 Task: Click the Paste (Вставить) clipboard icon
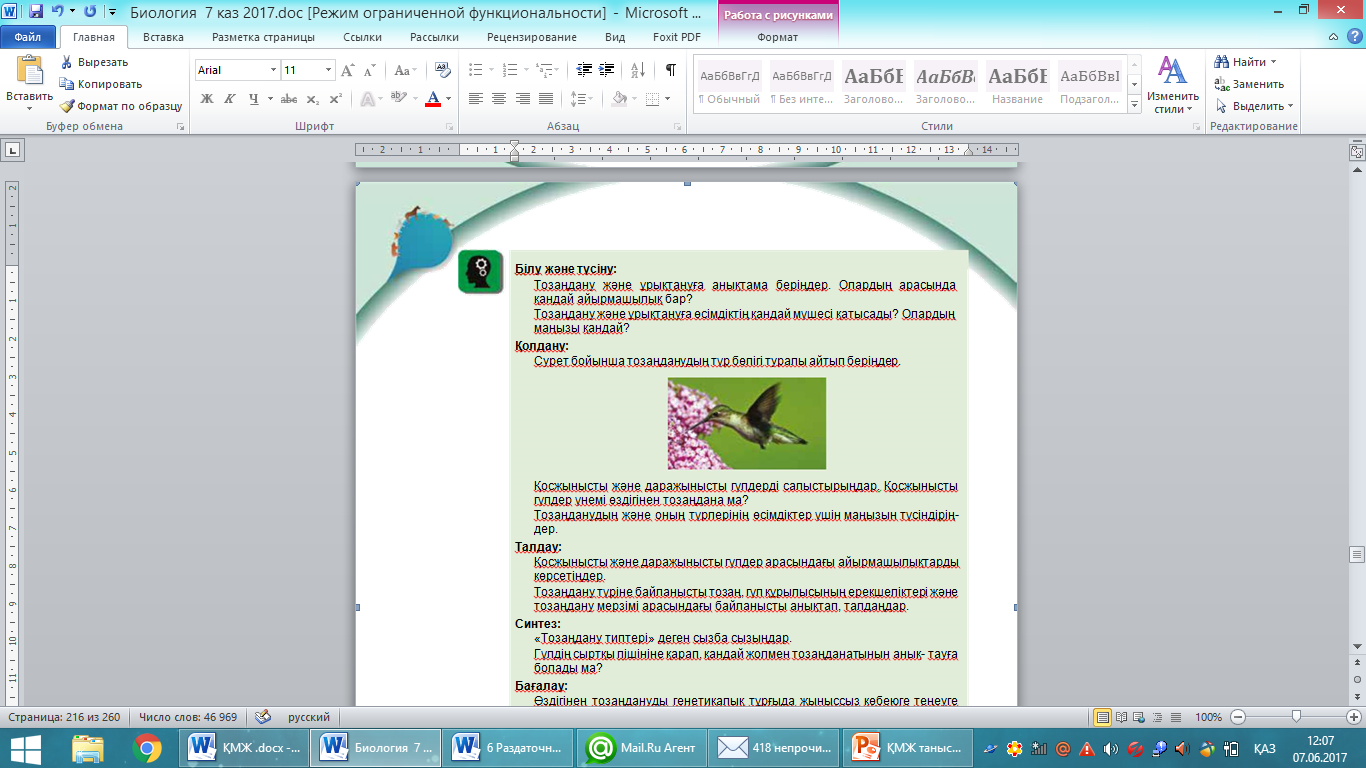(x=29, y=70)
